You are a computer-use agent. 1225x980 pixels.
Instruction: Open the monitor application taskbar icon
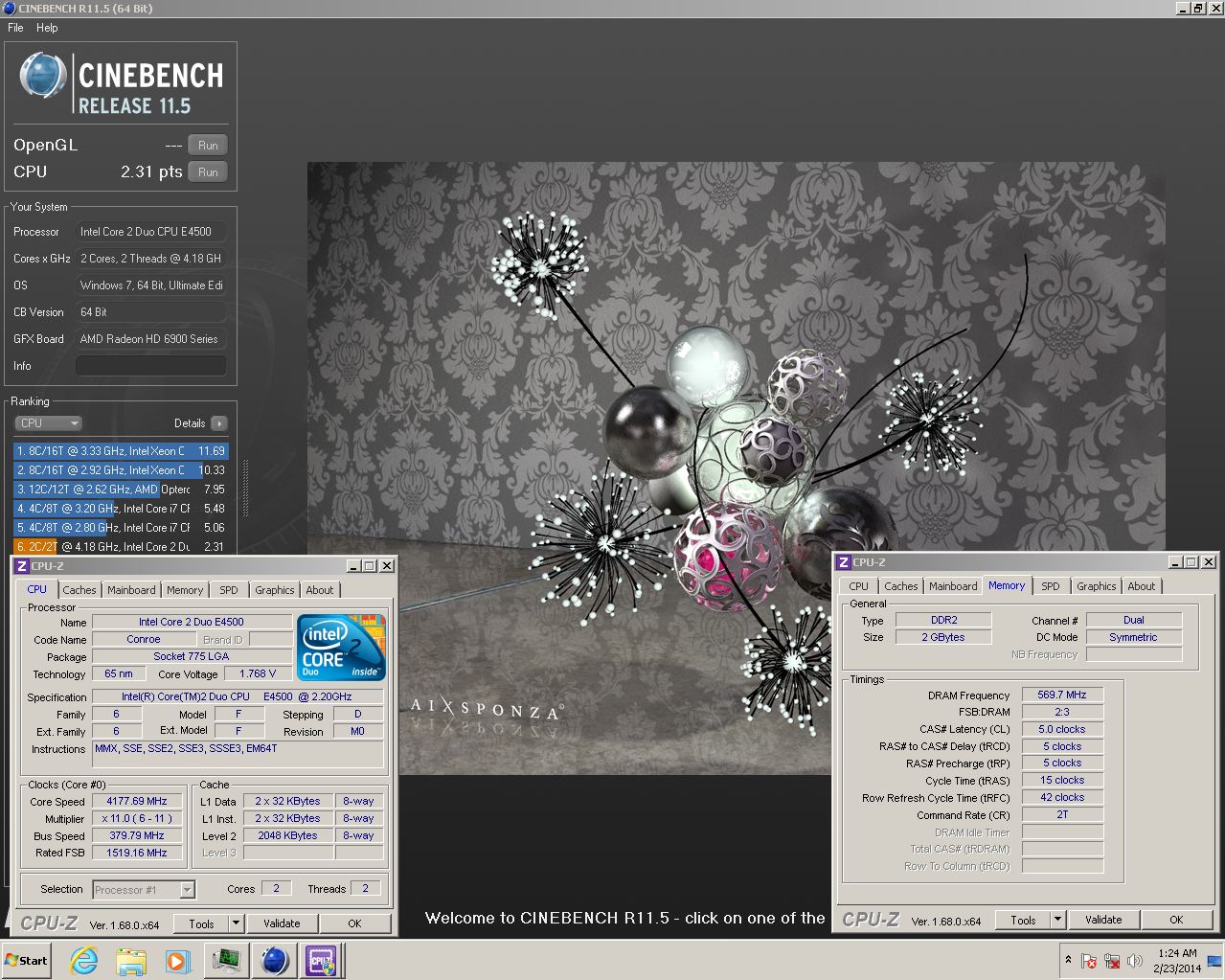point(227,961)
